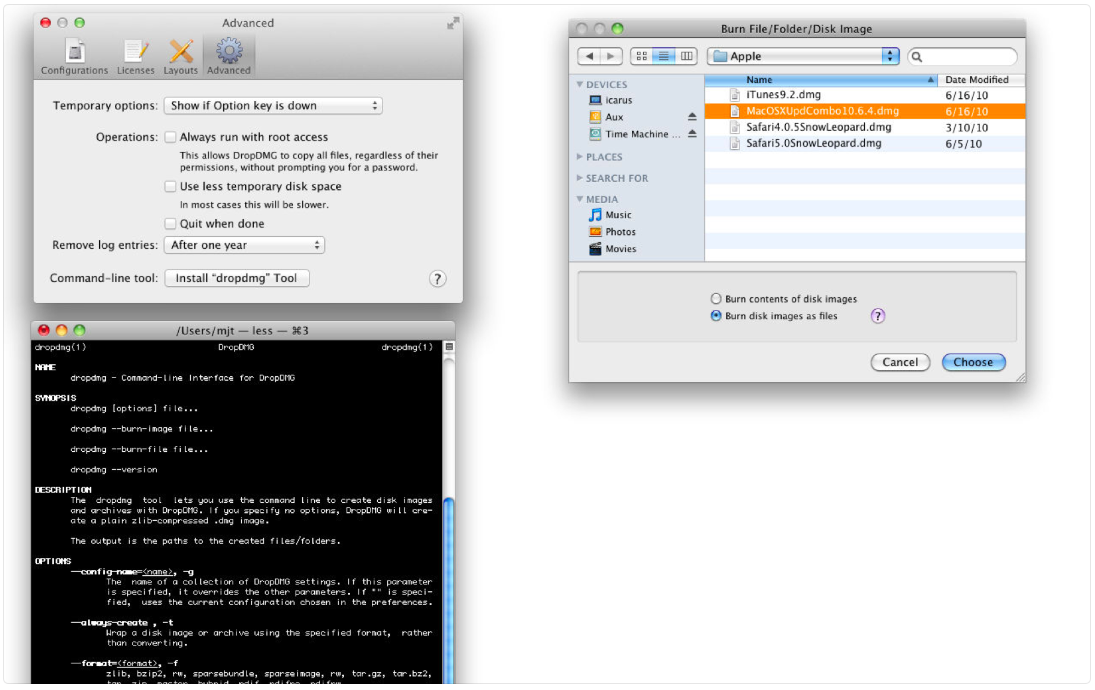Open Photos in the Media sidebar
The height and width of the screenshot is (690, 1095).
coord(612,232)
